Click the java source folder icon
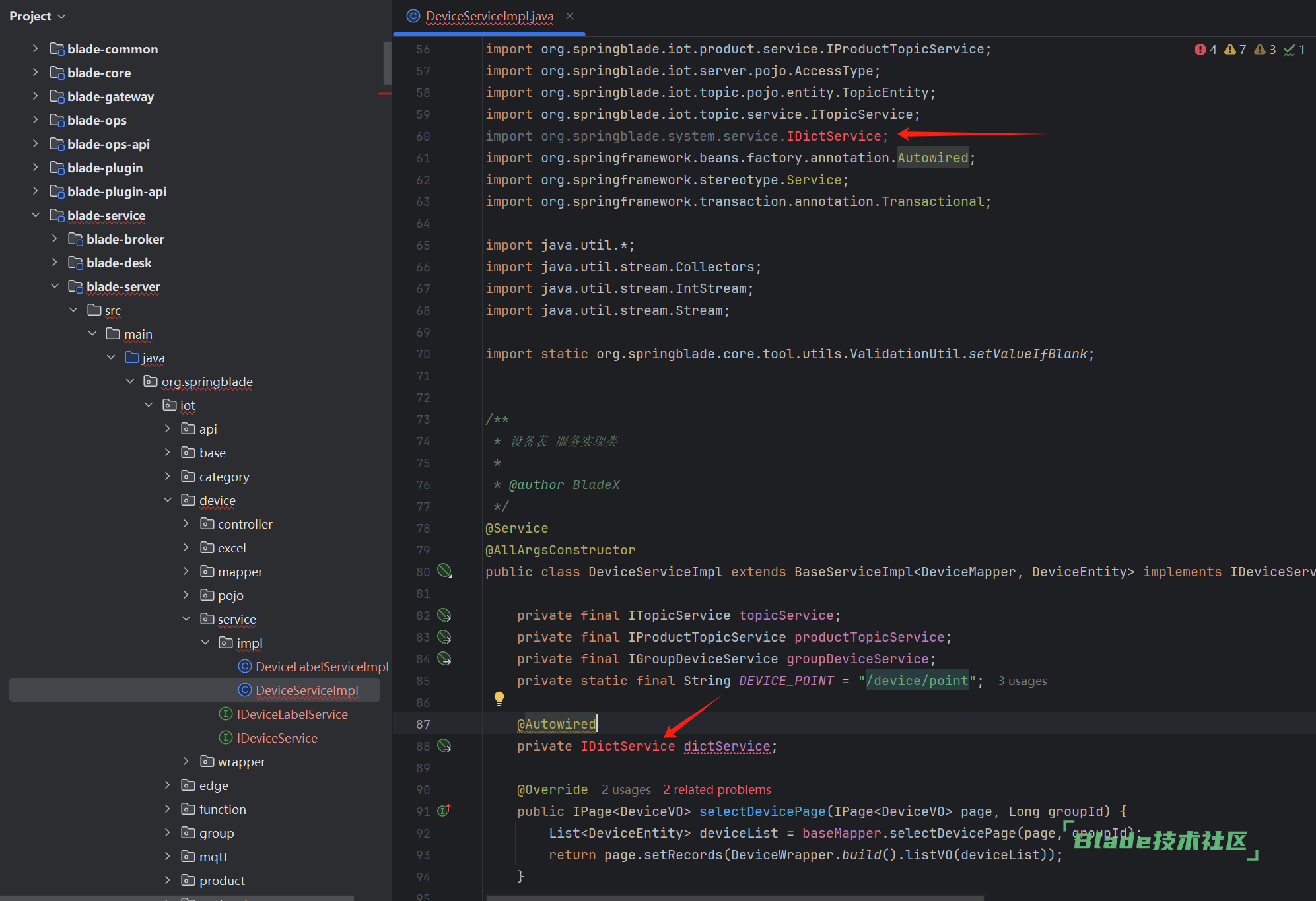 [x=132, y=358]
